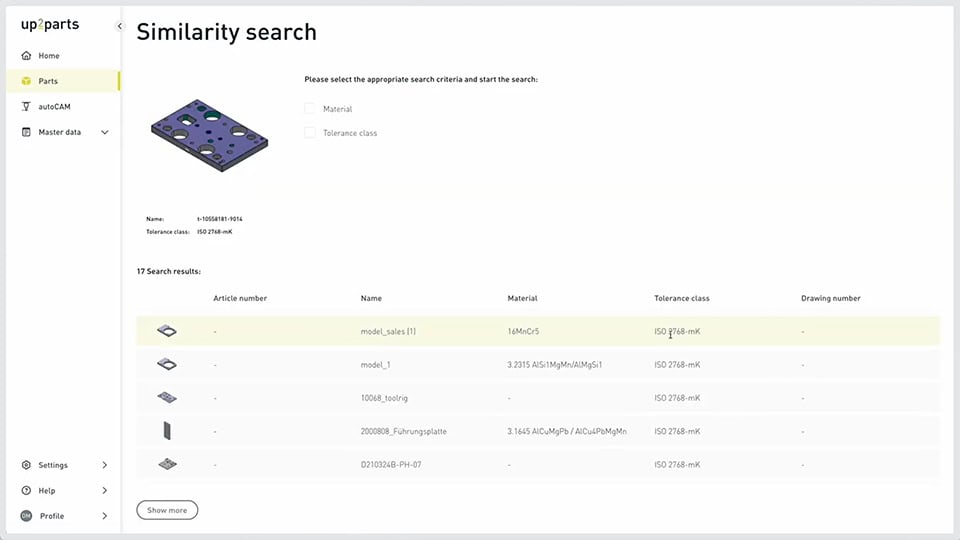This screenshot has height=540, width=960.
Task: Select the Master data menu entry
Action: click(59, 132)
